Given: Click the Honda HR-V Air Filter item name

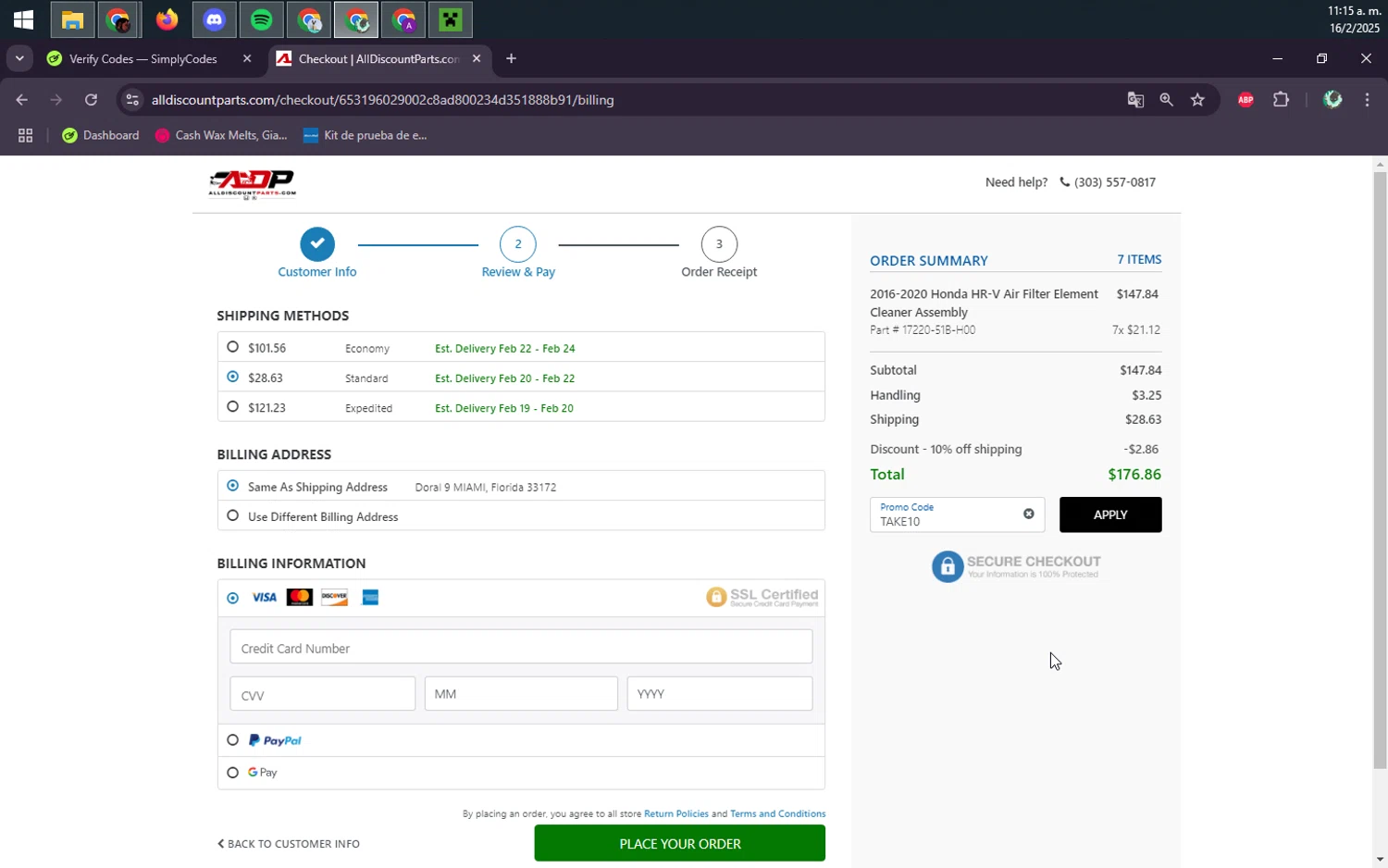Looking at the screenshot, I should [984, 304].
